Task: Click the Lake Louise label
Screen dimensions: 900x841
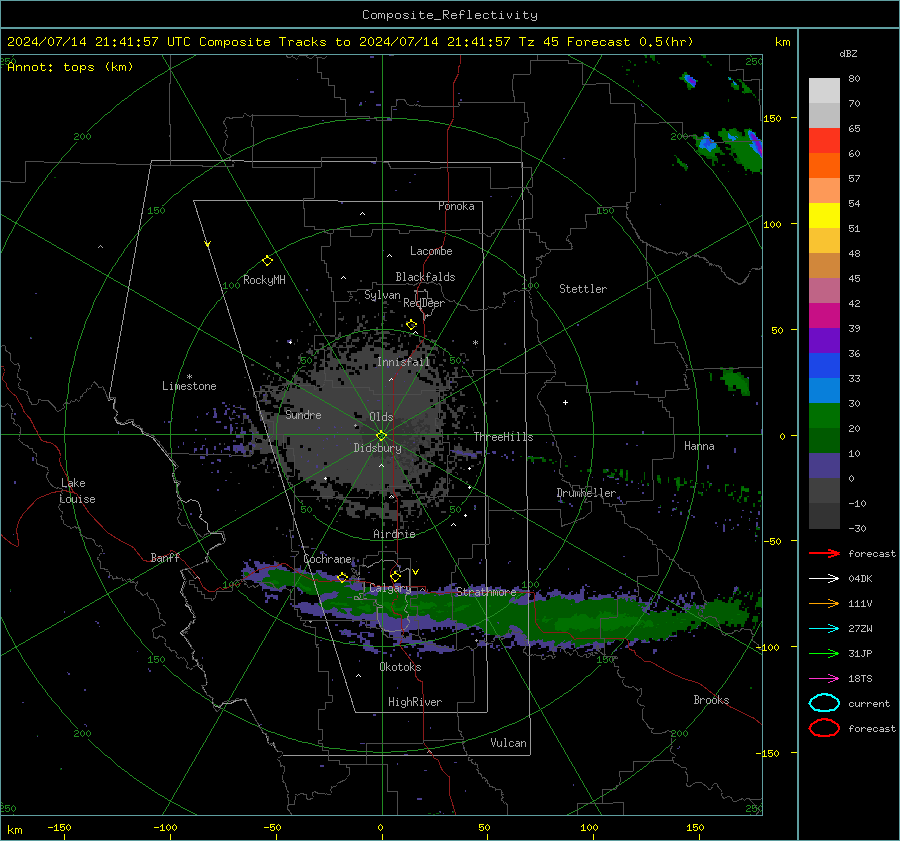Action: (x=77, y=491)
